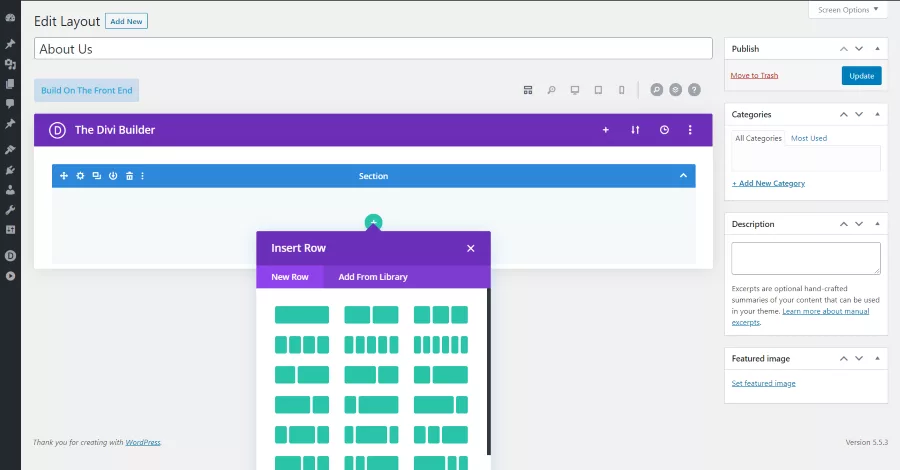This screenshot has height=470, width=900.
Task: Switch to wireframe view icon
Action: (528, 90)
